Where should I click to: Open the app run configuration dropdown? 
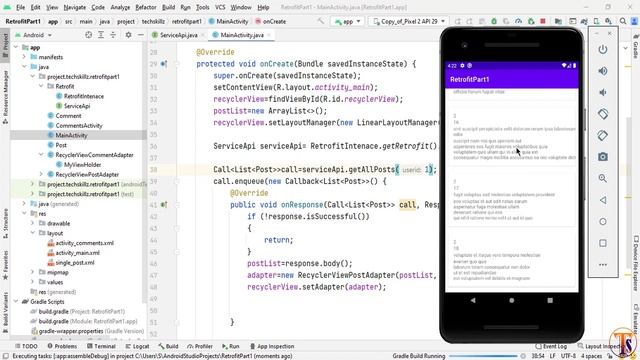click(347, 21)
